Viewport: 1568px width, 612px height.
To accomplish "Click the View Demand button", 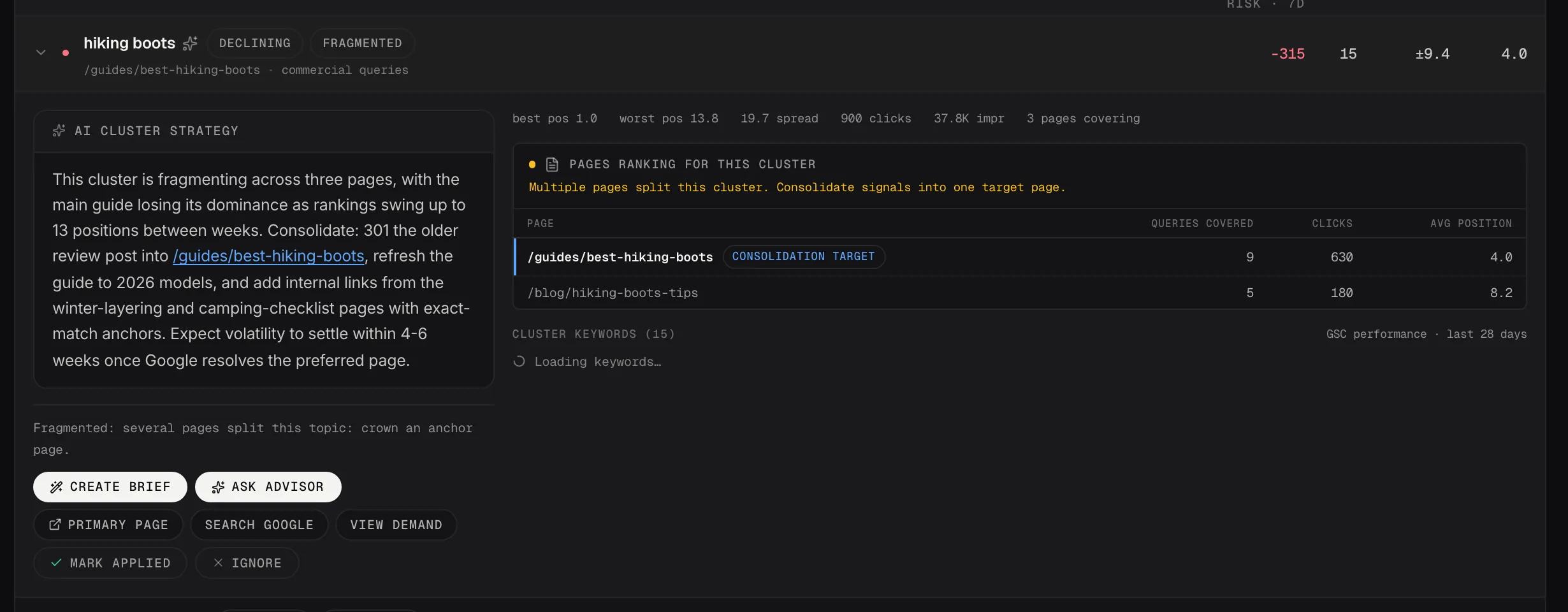I will pyautogui.click(x=396, y=525).
